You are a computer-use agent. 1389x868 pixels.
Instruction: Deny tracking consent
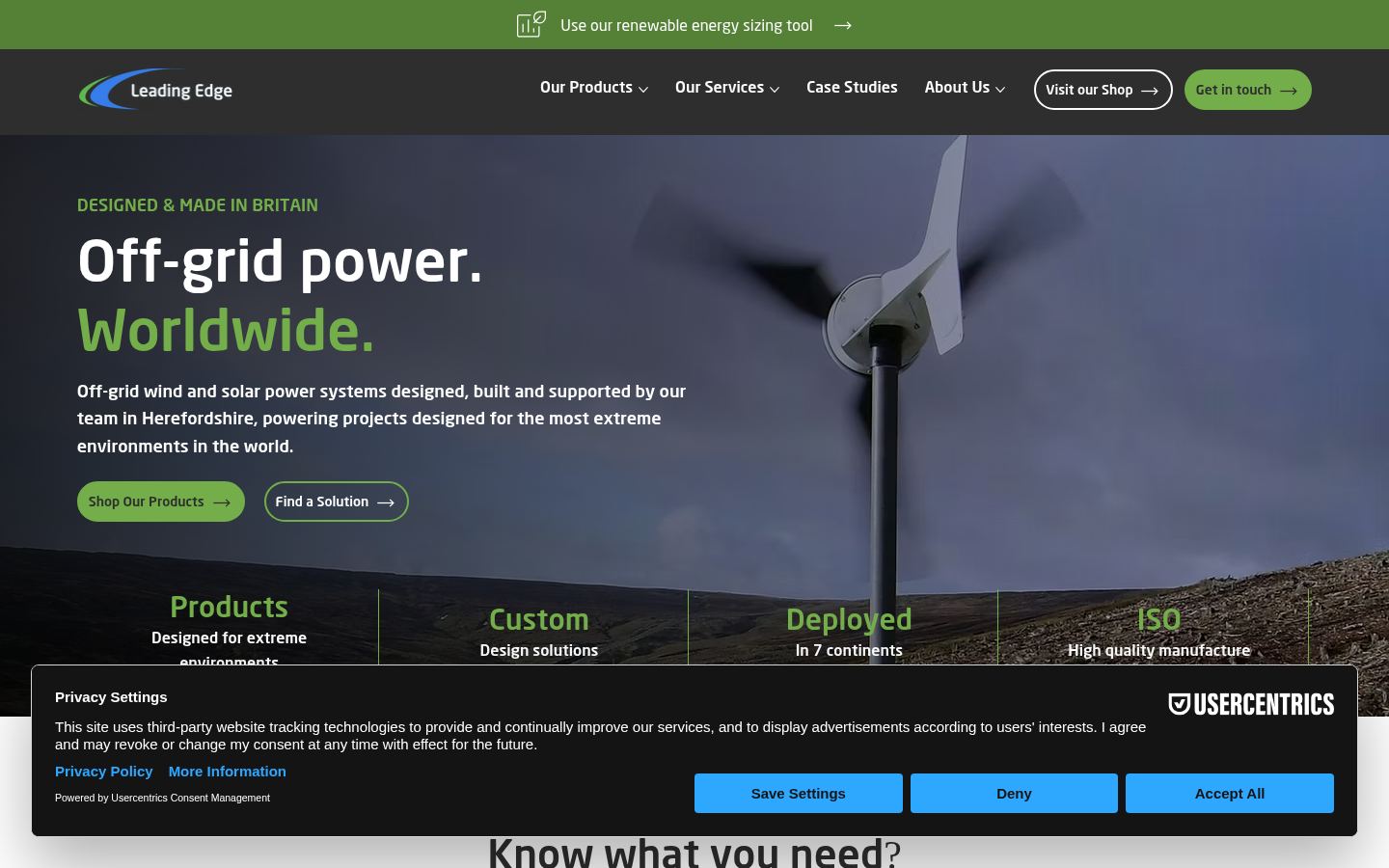[x=1014, y=793]
